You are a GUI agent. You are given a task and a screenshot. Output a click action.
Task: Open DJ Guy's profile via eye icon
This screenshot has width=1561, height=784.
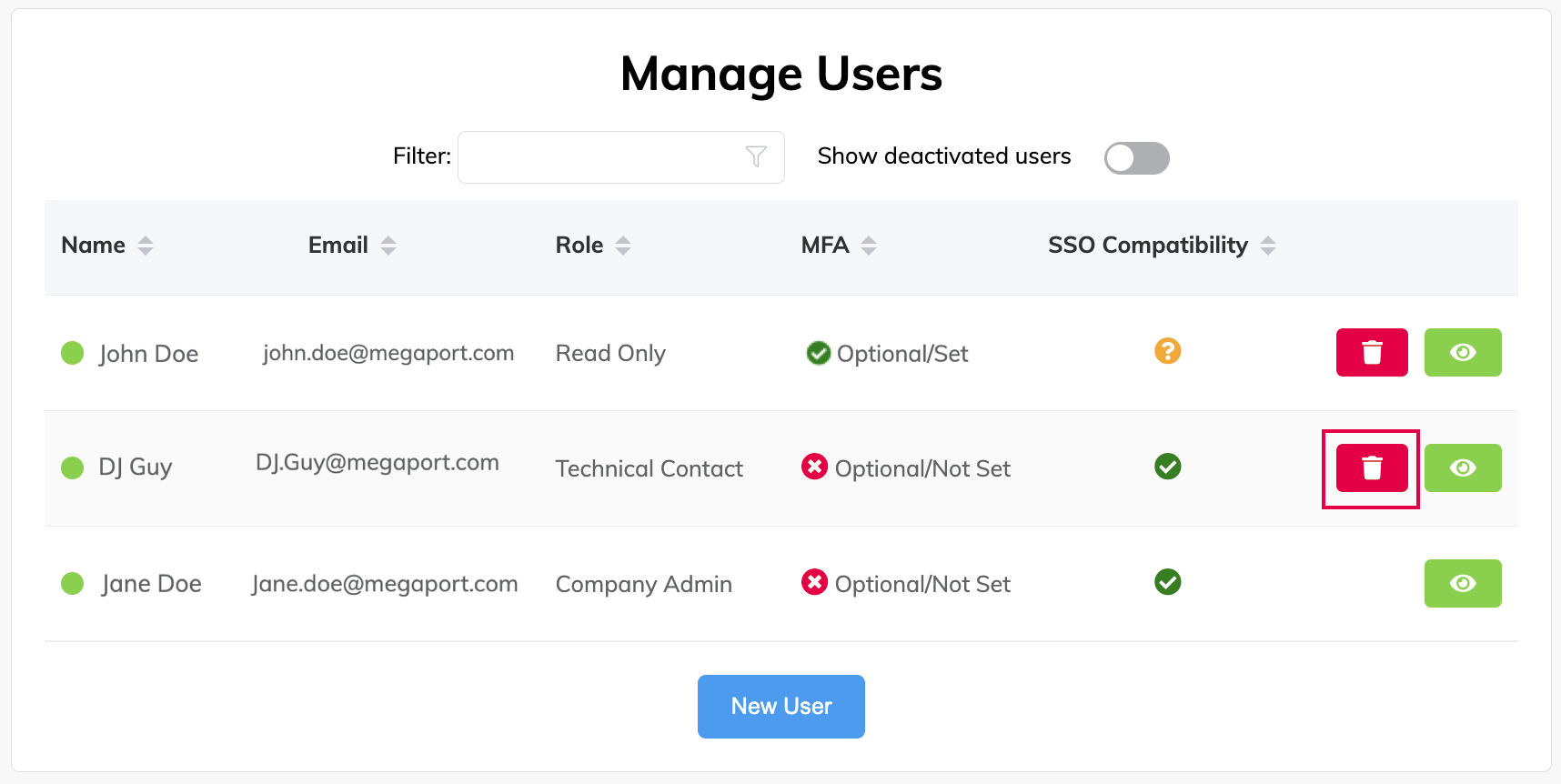[x=1462, y=467]
